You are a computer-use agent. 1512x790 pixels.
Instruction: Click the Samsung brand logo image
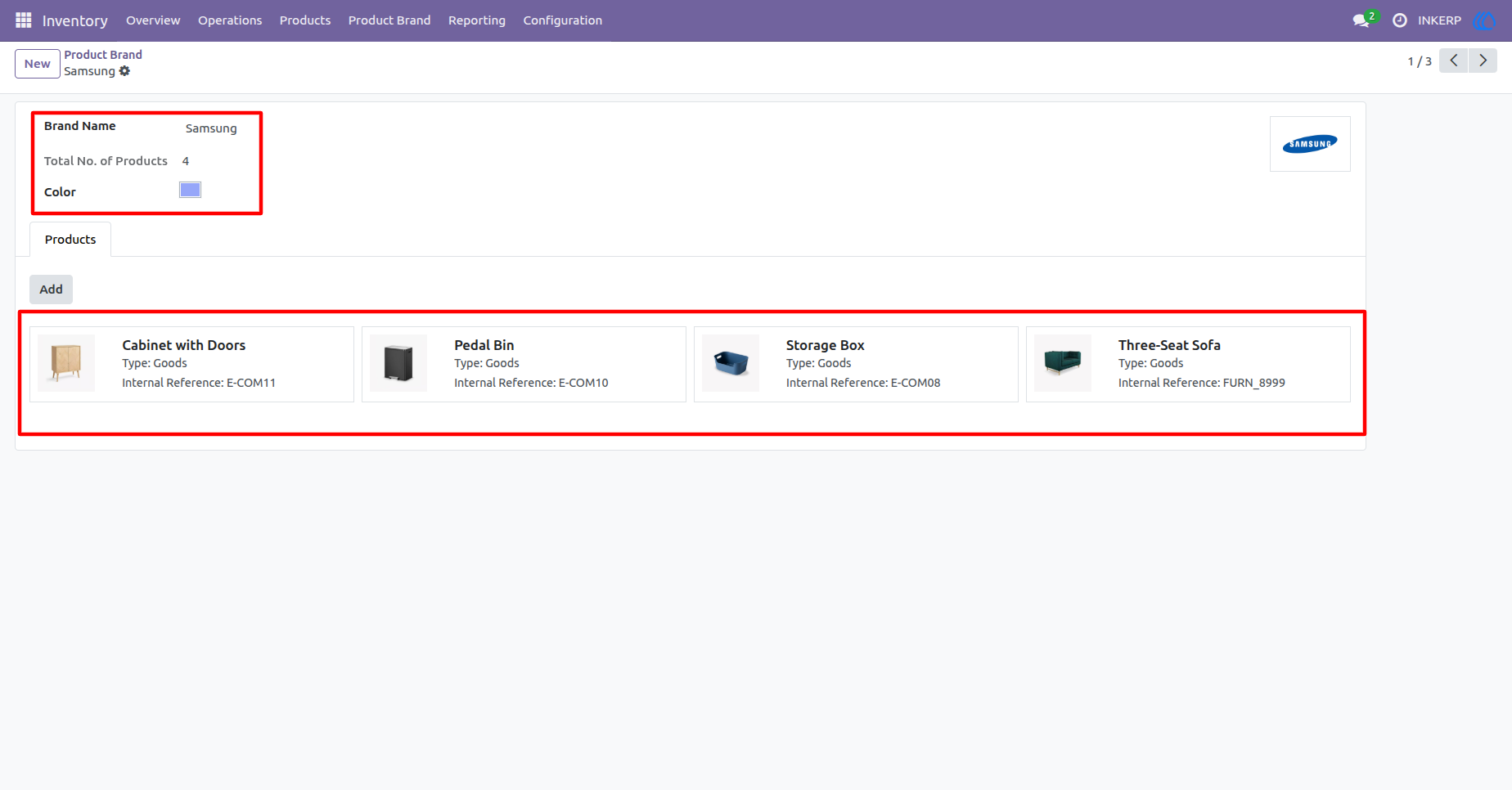1310,144
